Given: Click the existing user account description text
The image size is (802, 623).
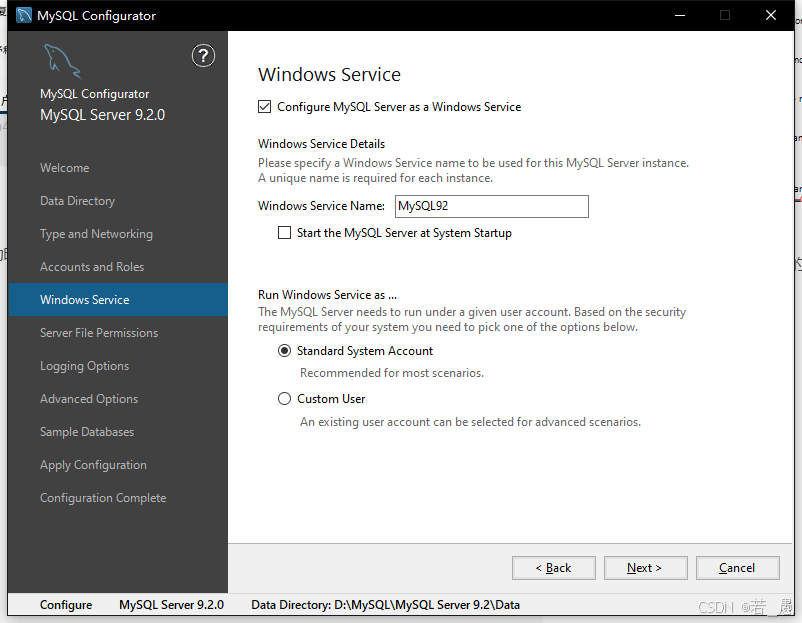Looking at the screenshot, I should (x=470, y=422).
